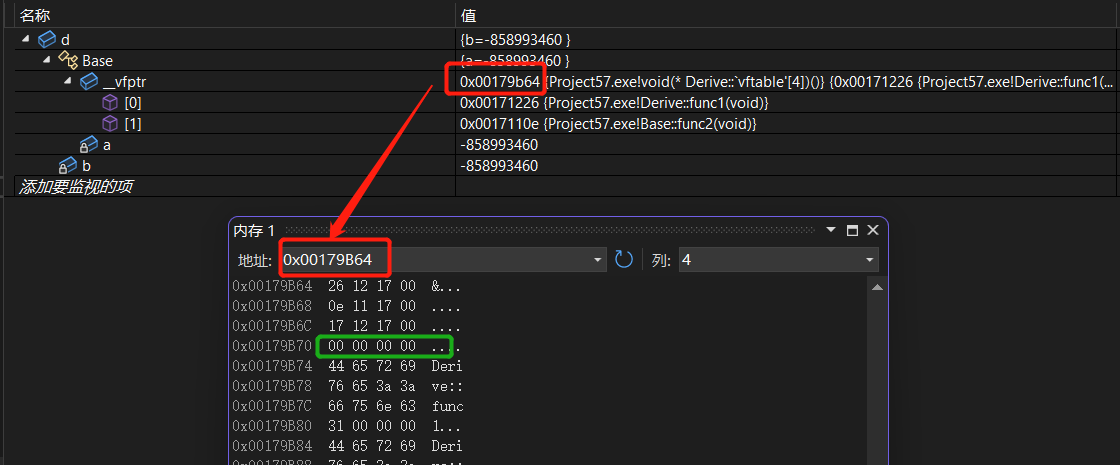Select the watch row for variable b
Image resolution: width=1120 pixels, height=465 pixels.
click(x=564, y=166)
